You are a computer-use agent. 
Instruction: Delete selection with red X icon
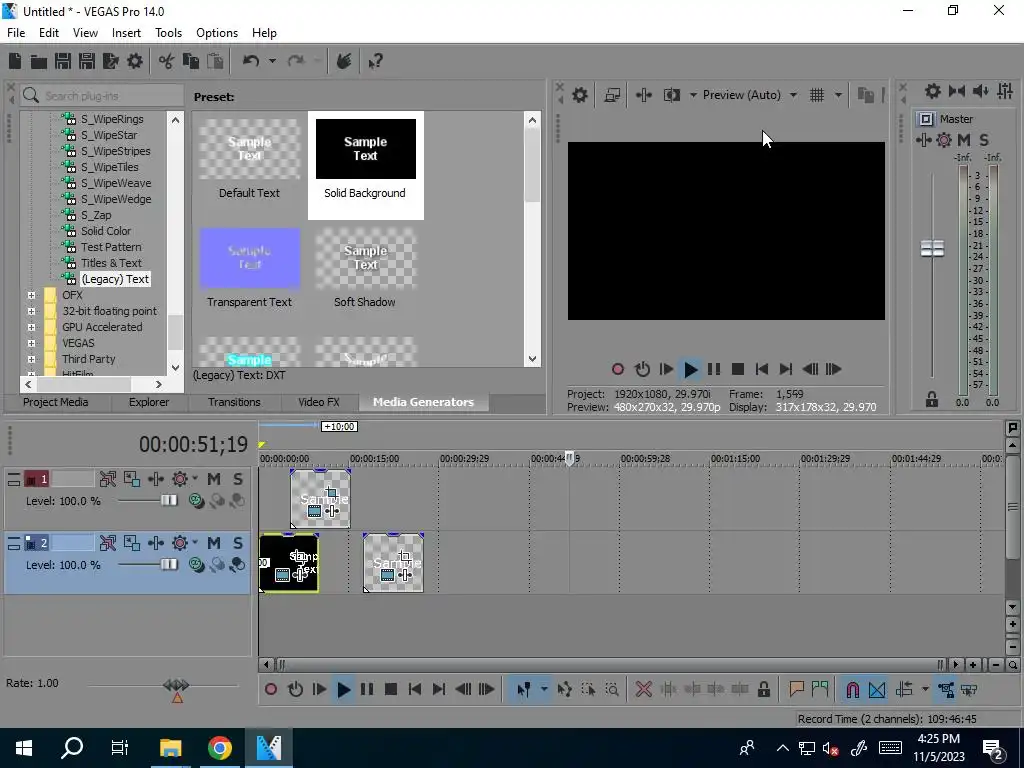(643, 690)
